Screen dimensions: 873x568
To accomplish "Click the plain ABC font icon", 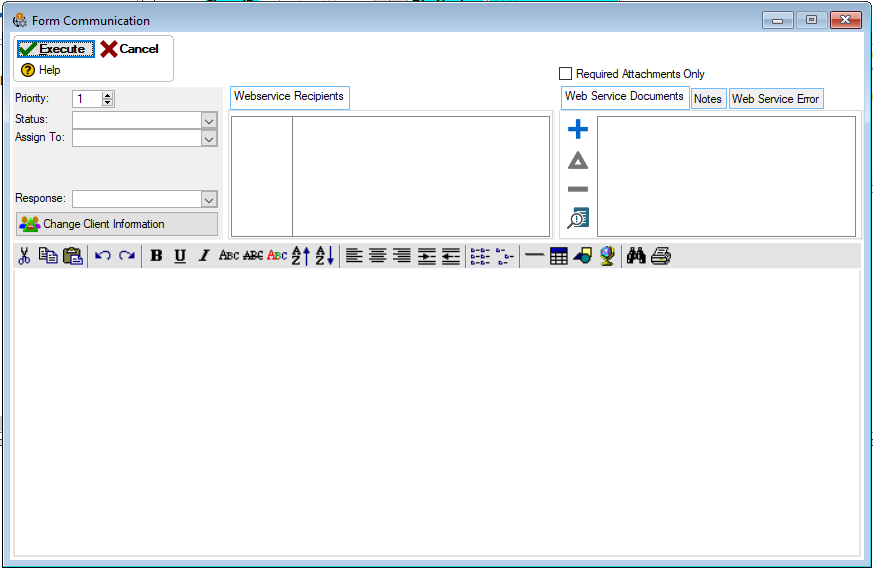I will 228,256.
